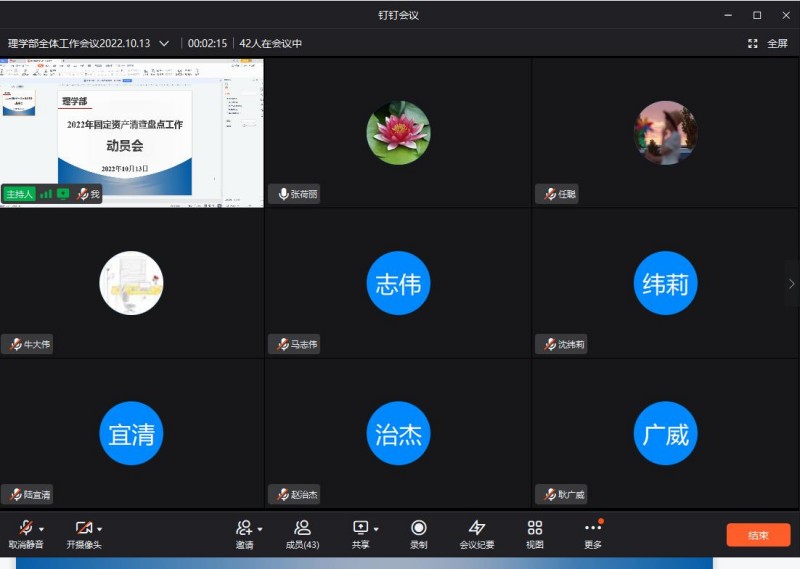Expand meeting info chevron next to meeting title
Screen dimensions: 800x569
(164, 44)
